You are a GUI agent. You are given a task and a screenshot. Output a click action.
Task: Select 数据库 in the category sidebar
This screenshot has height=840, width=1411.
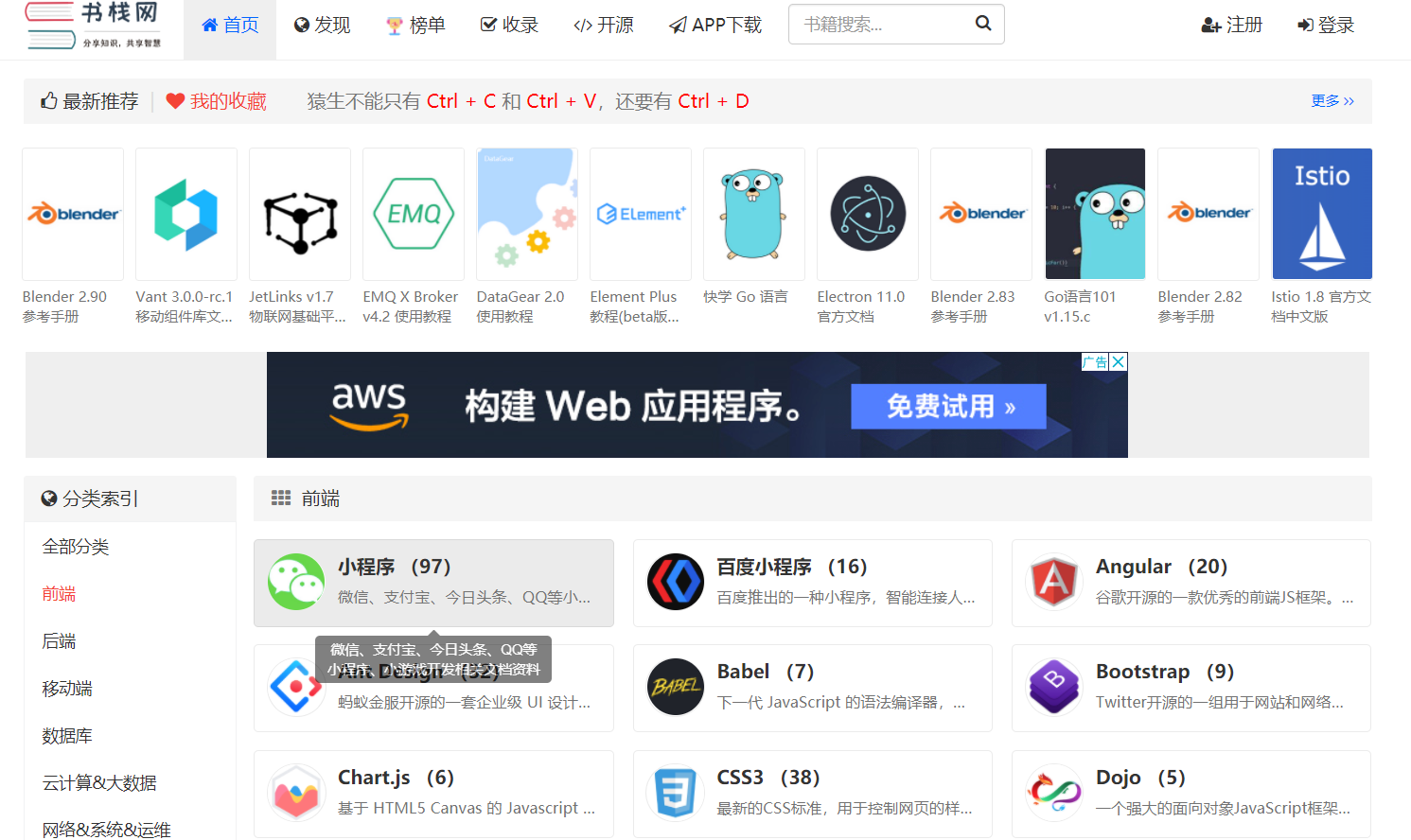[x=67, y=736]
